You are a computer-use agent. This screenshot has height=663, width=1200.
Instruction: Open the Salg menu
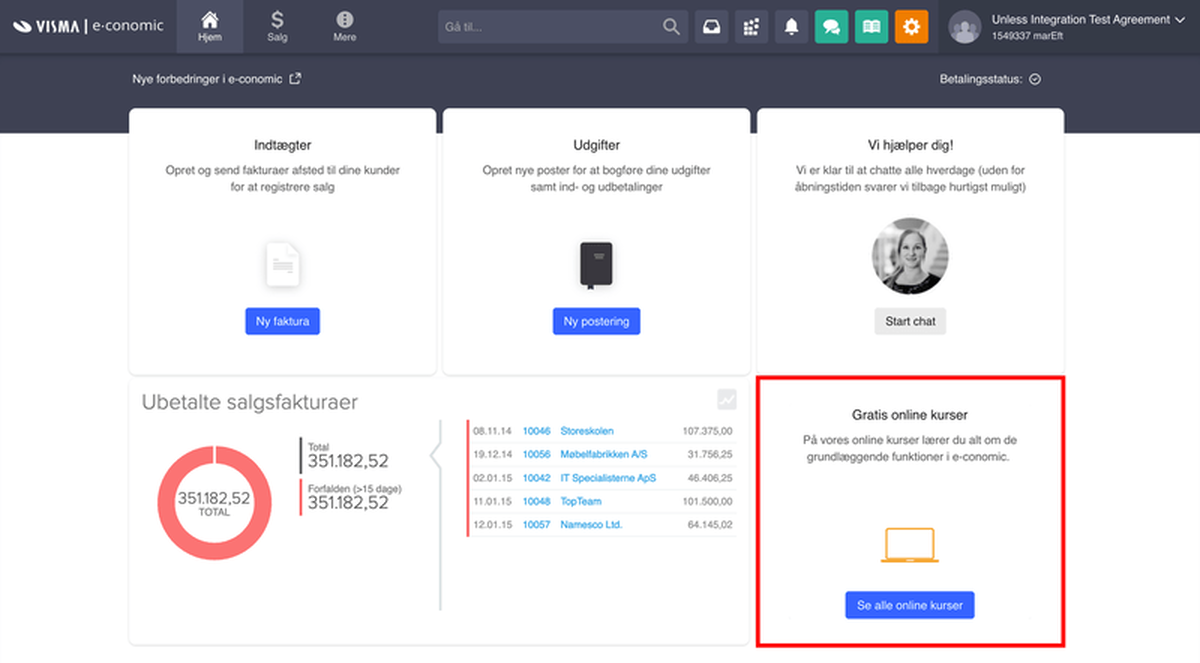[x=277, y=27]
